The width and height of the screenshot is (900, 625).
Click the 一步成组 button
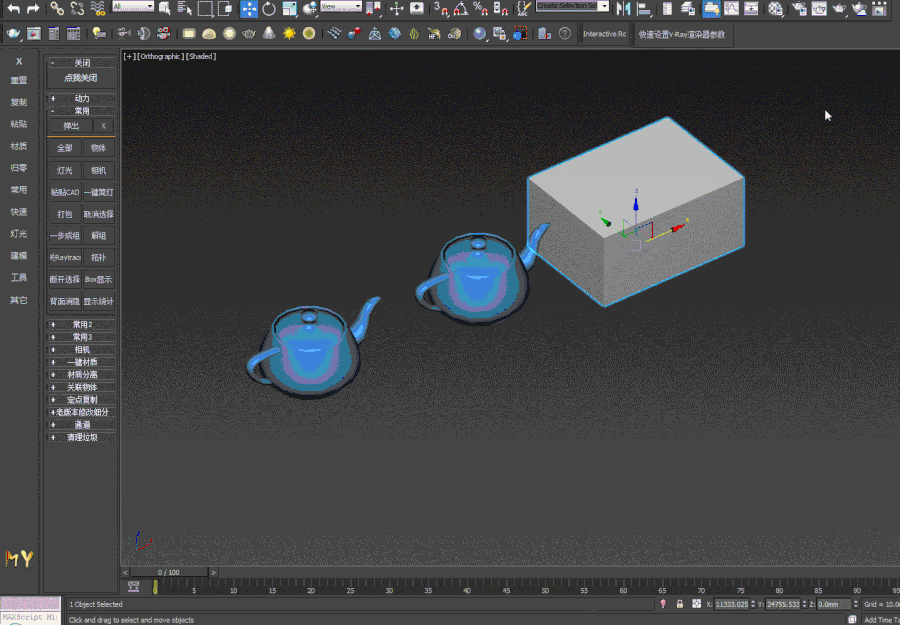coord(65,236)
